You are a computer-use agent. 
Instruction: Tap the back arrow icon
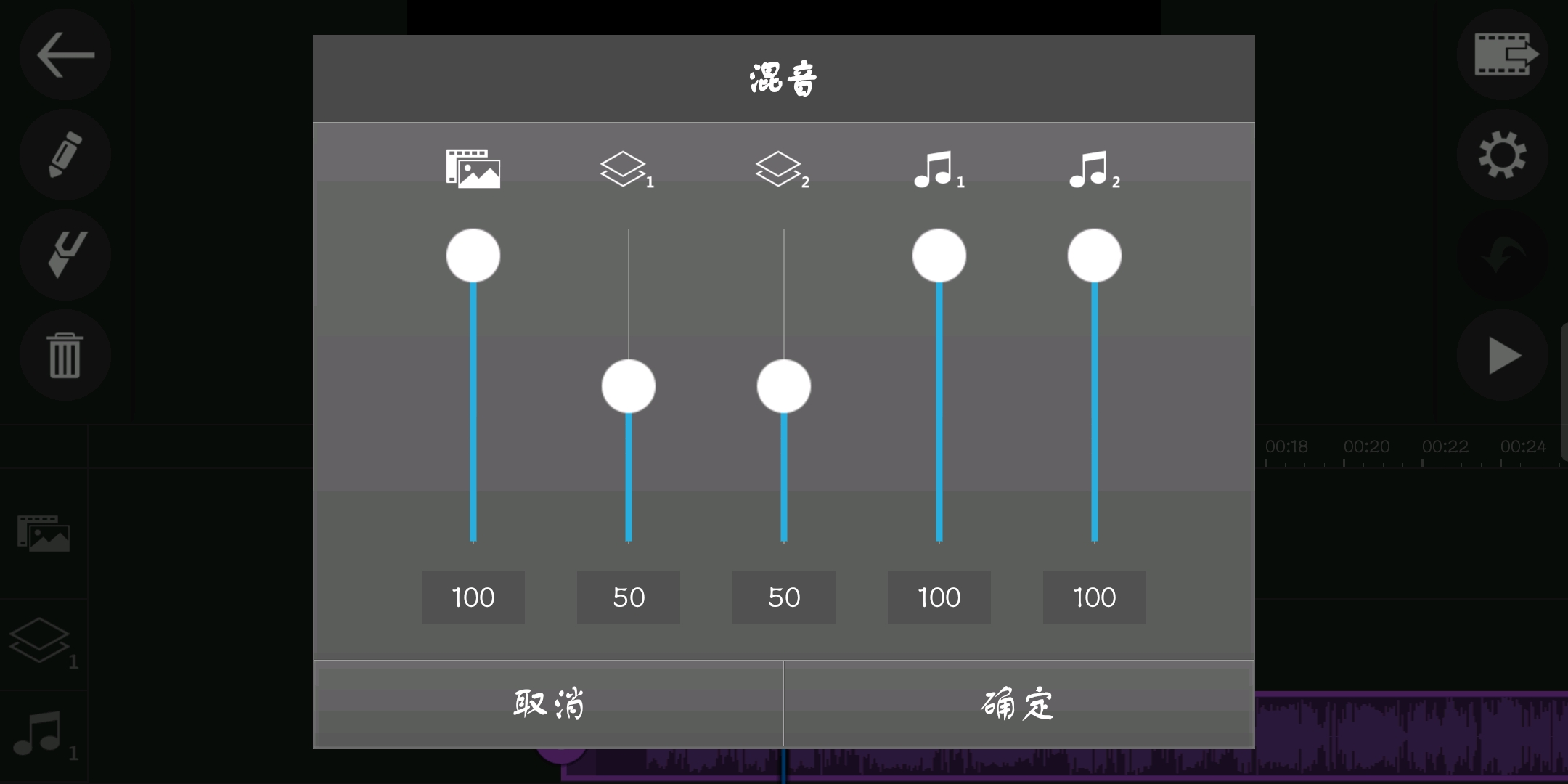pyautogui.click(x=65, y=54)
